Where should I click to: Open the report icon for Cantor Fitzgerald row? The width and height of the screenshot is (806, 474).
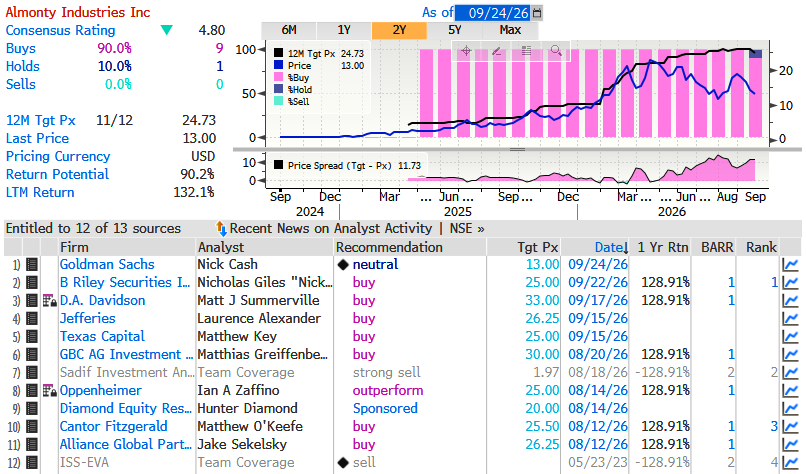point(32,426)
